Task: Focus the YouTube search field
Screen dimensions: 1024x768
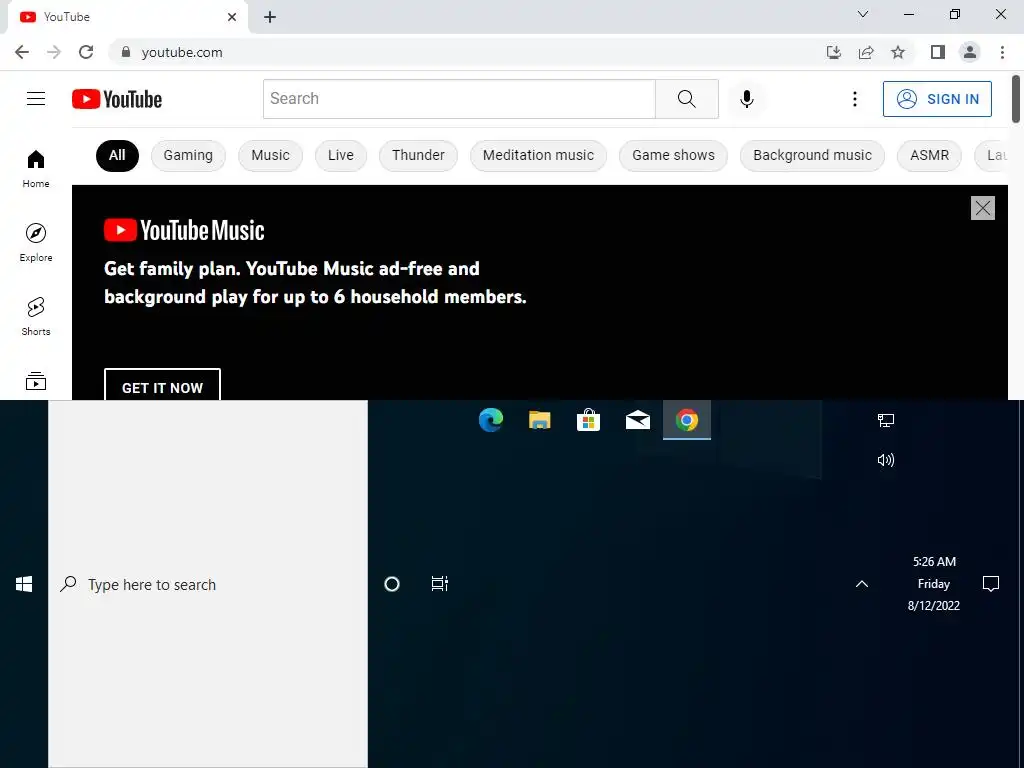Action: tap(459, 99)
